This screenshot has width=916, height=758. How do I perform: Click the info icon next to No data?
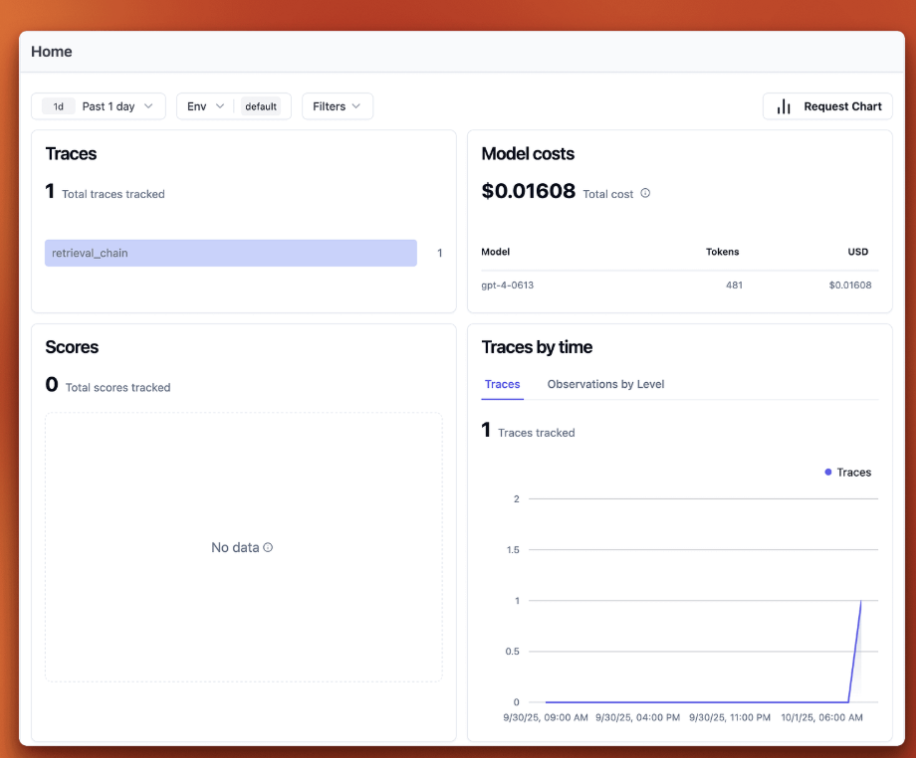[268, 548]
